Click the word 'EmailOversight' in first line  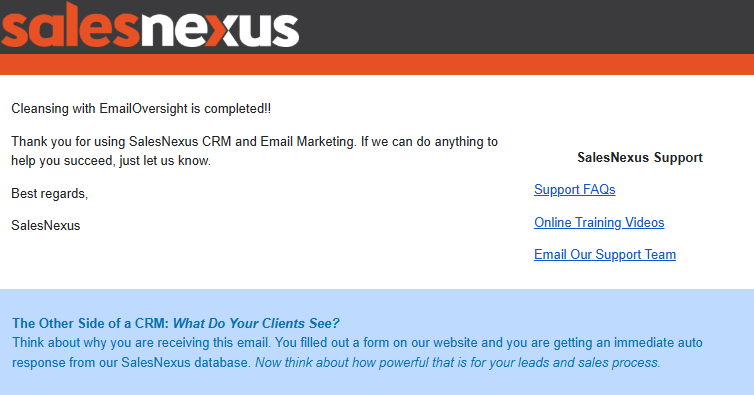click(143, 109)
